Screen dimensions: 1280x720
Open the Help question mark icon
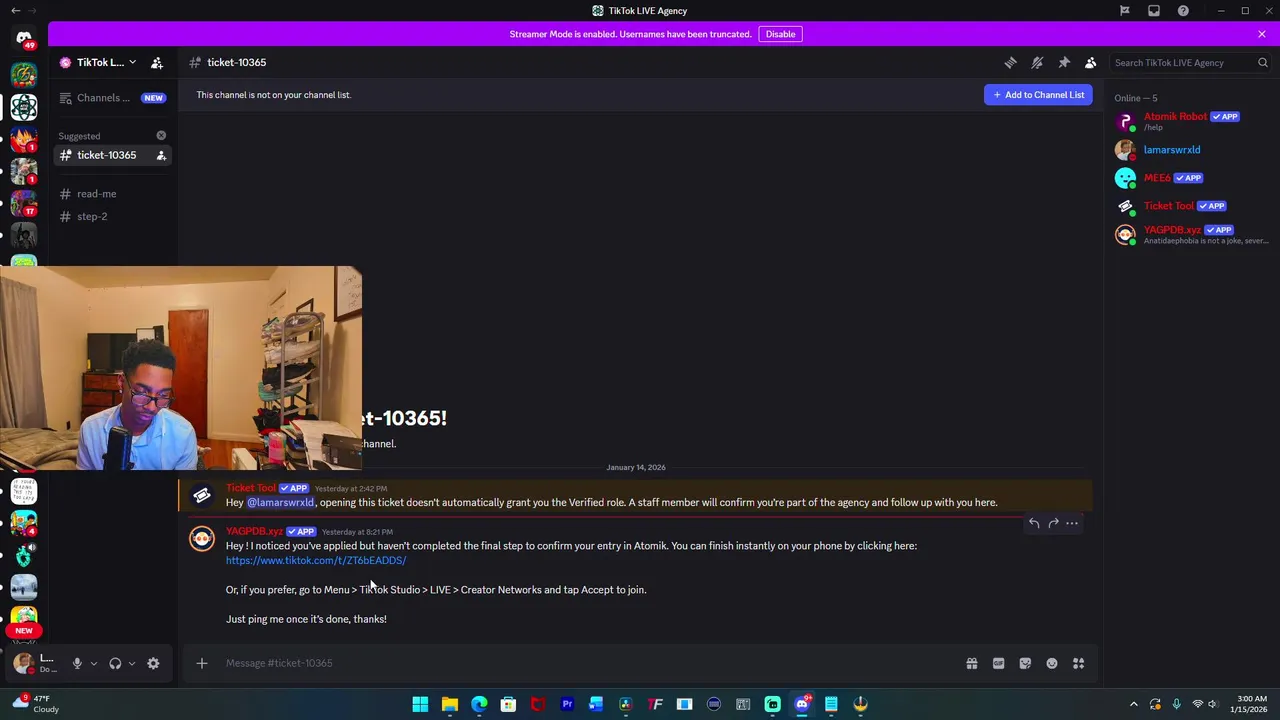pos(1183,10)
